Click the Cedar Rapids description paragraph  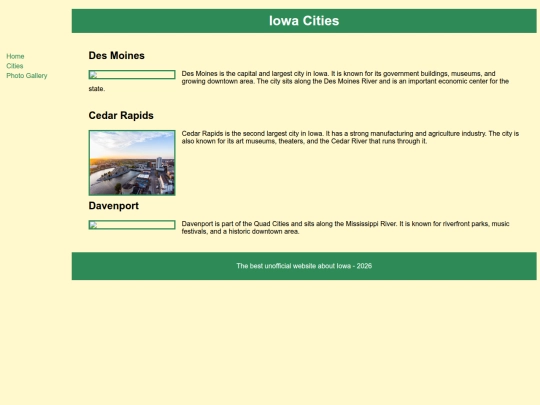pyautogui.click(x=350, y=137)
